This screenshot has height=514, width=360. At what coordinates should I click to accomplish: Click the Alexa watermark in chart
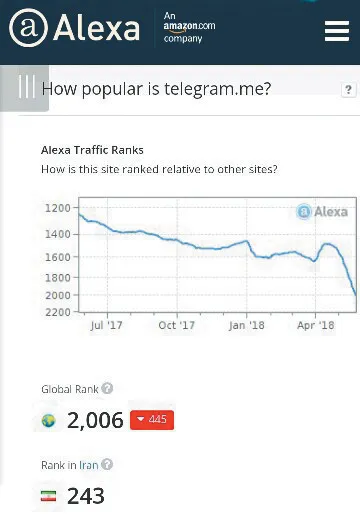[322, 211]
